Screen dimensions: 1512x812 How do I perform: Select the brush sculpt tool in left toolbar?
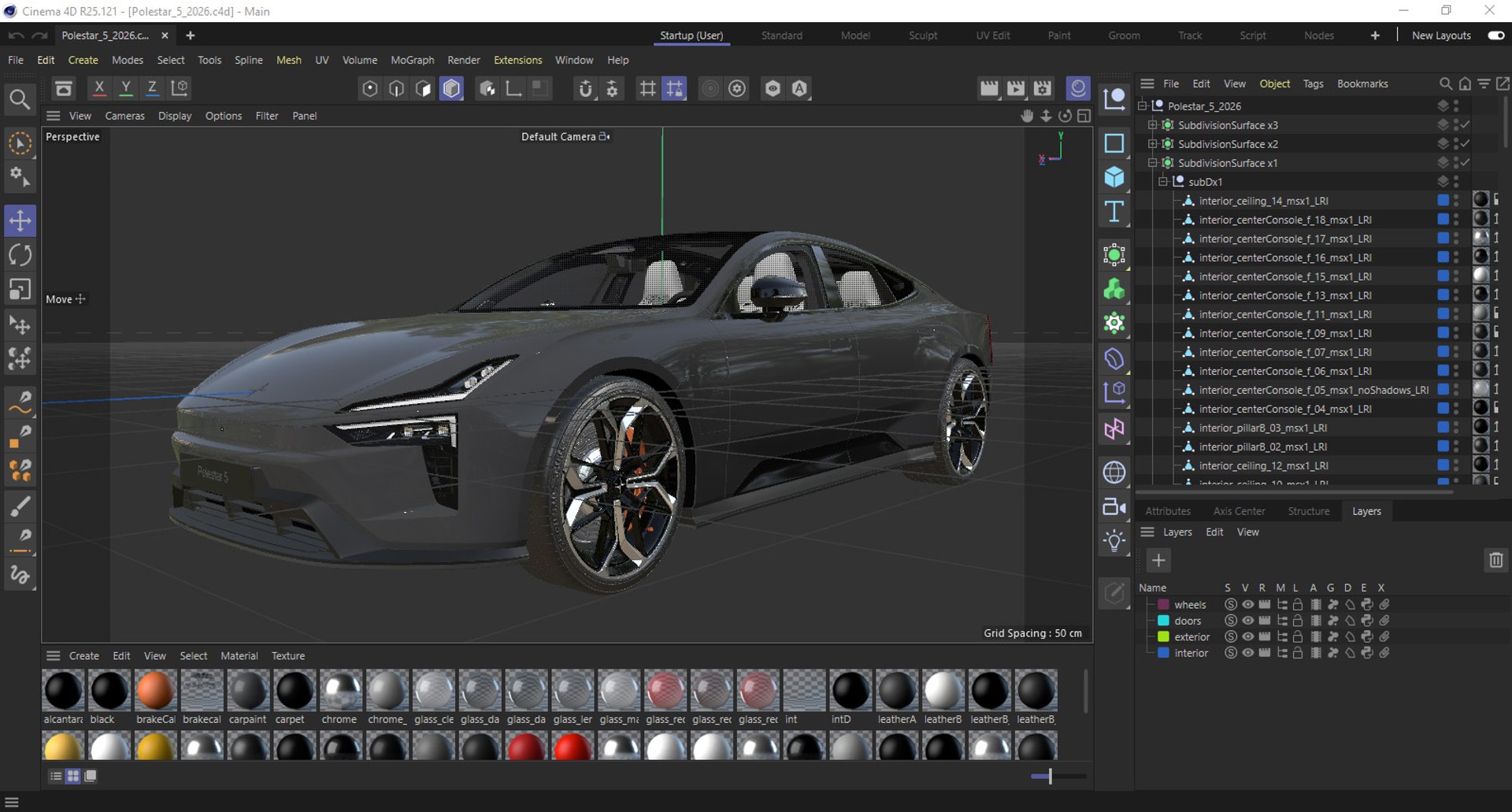click(20, 506)
